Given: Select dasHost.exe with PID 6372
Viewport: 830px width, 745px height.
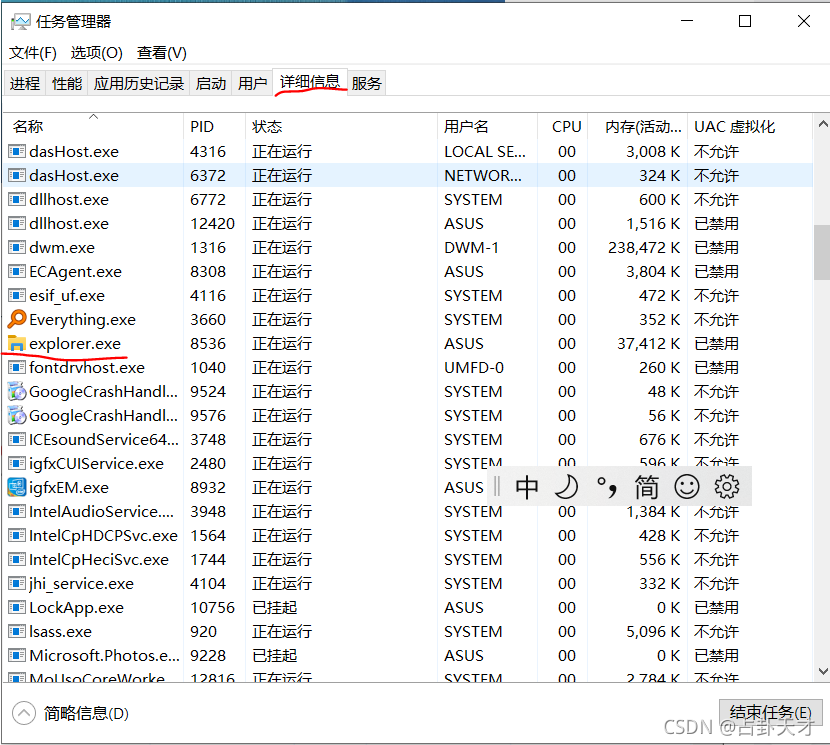Looking at the screenshot, I should pyautogui.click(x=408, y=175).
